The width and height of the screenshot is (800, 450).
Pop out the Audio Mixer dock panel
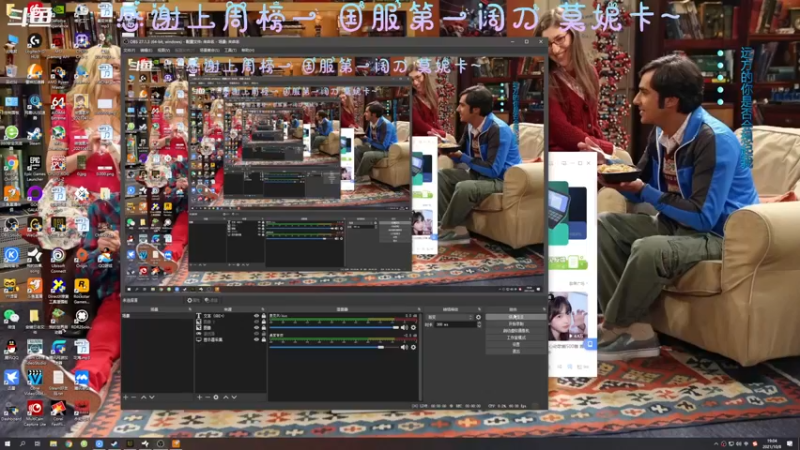(x=419, y=309)
